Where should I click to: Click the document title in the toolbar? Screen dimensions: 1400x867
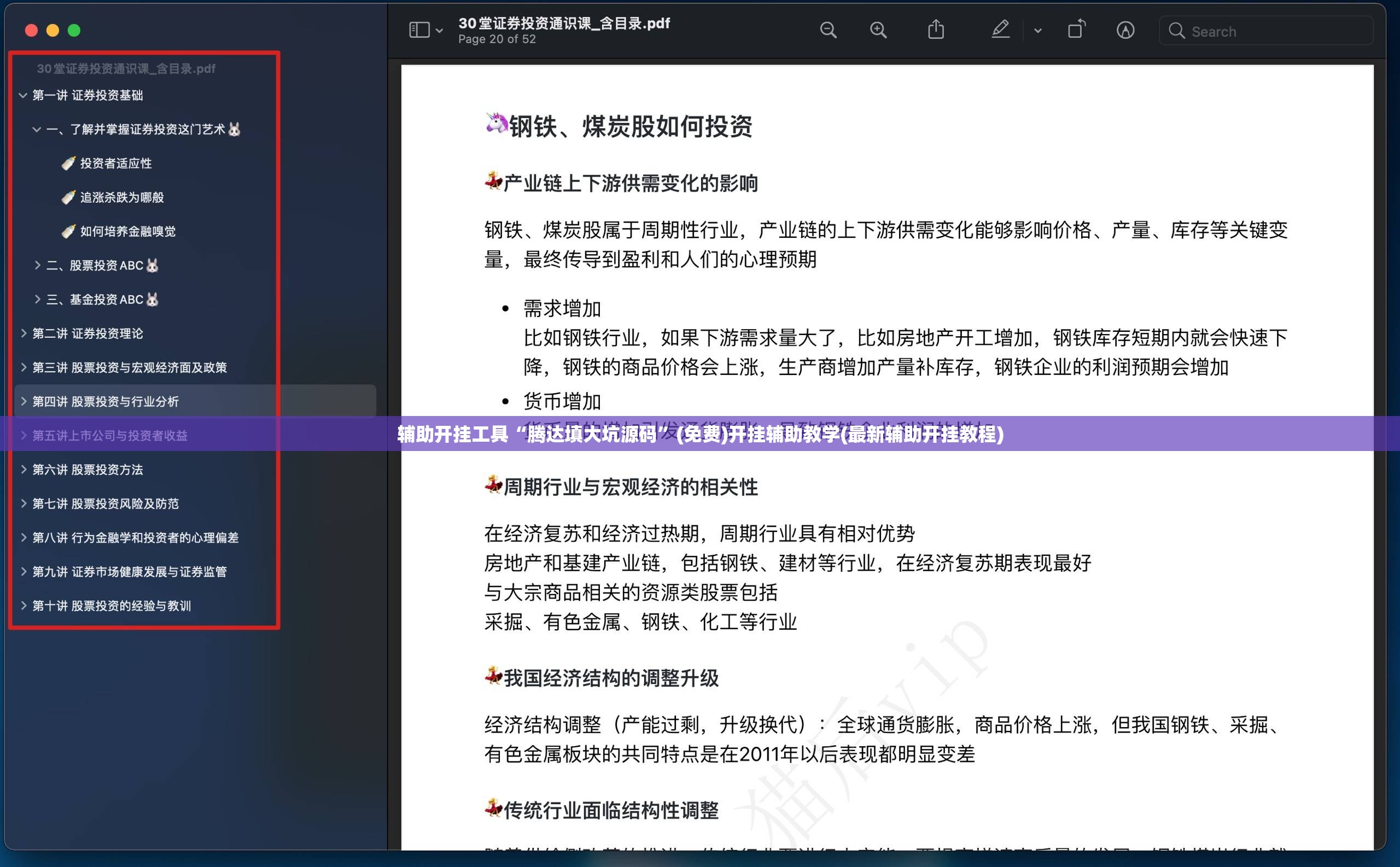pyautogui.click(x=564, y=23)
